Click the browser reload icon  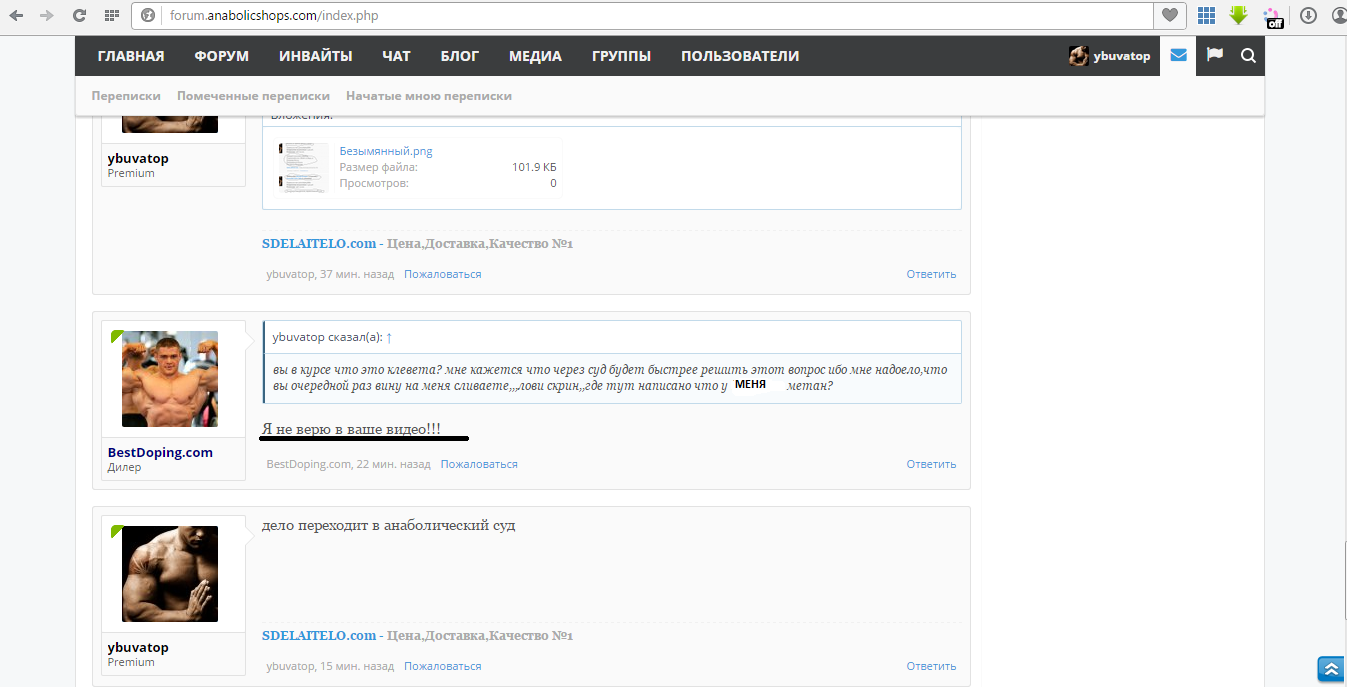tap(79, 16)
